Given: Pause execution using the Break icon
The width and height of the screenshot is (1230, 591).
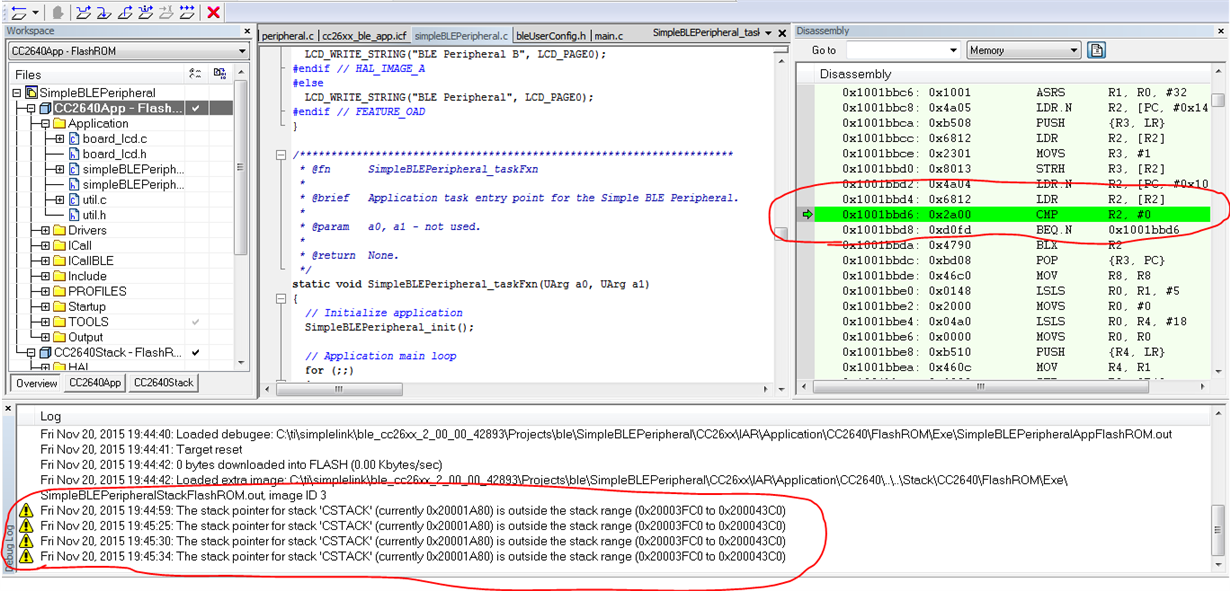Looking at the screenshot, I should pos(59,13).
